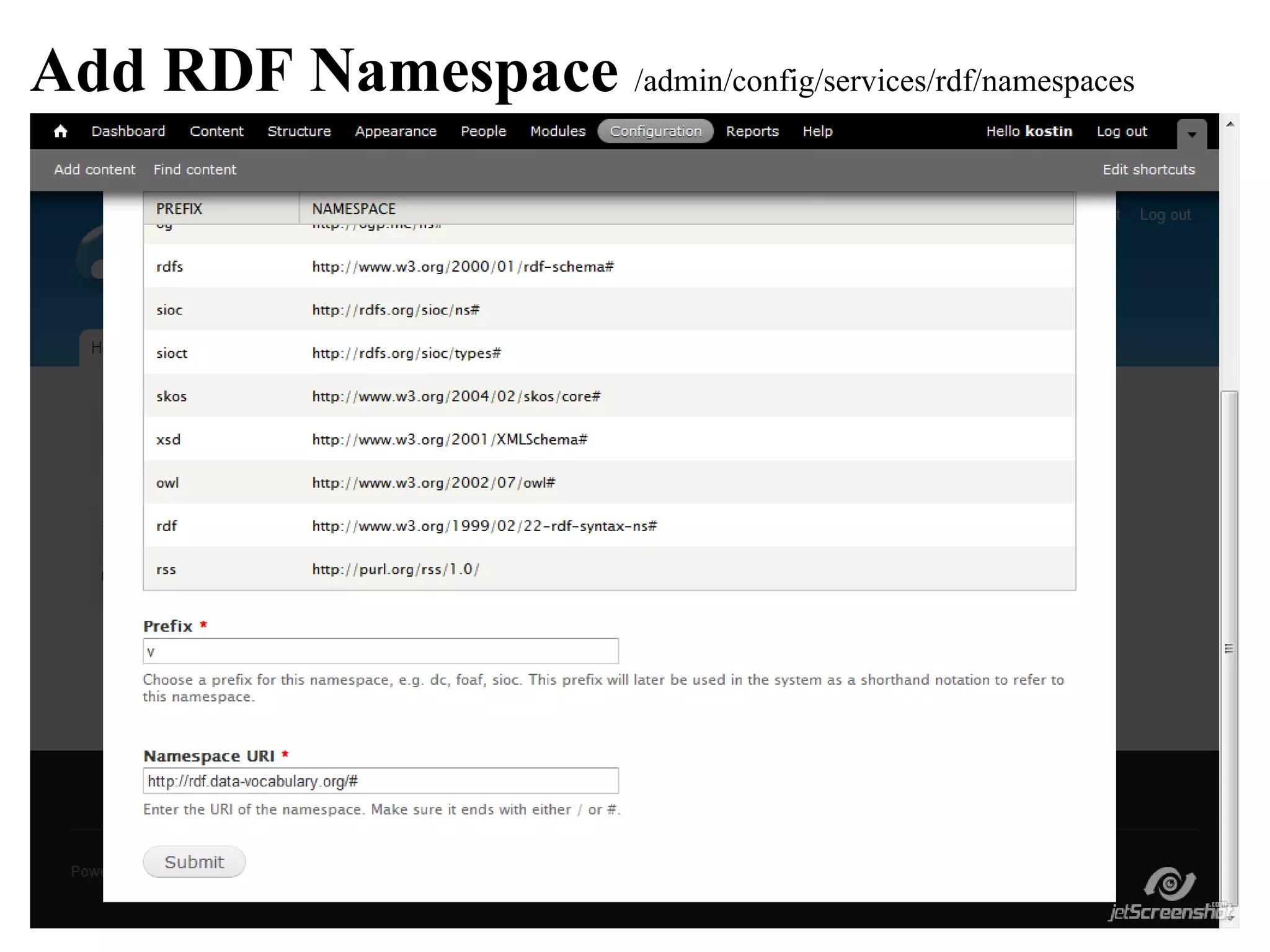1270x952 pixels.
Task: Click the dimmed Log out link behind overlay
Action: coord(1165,215)
